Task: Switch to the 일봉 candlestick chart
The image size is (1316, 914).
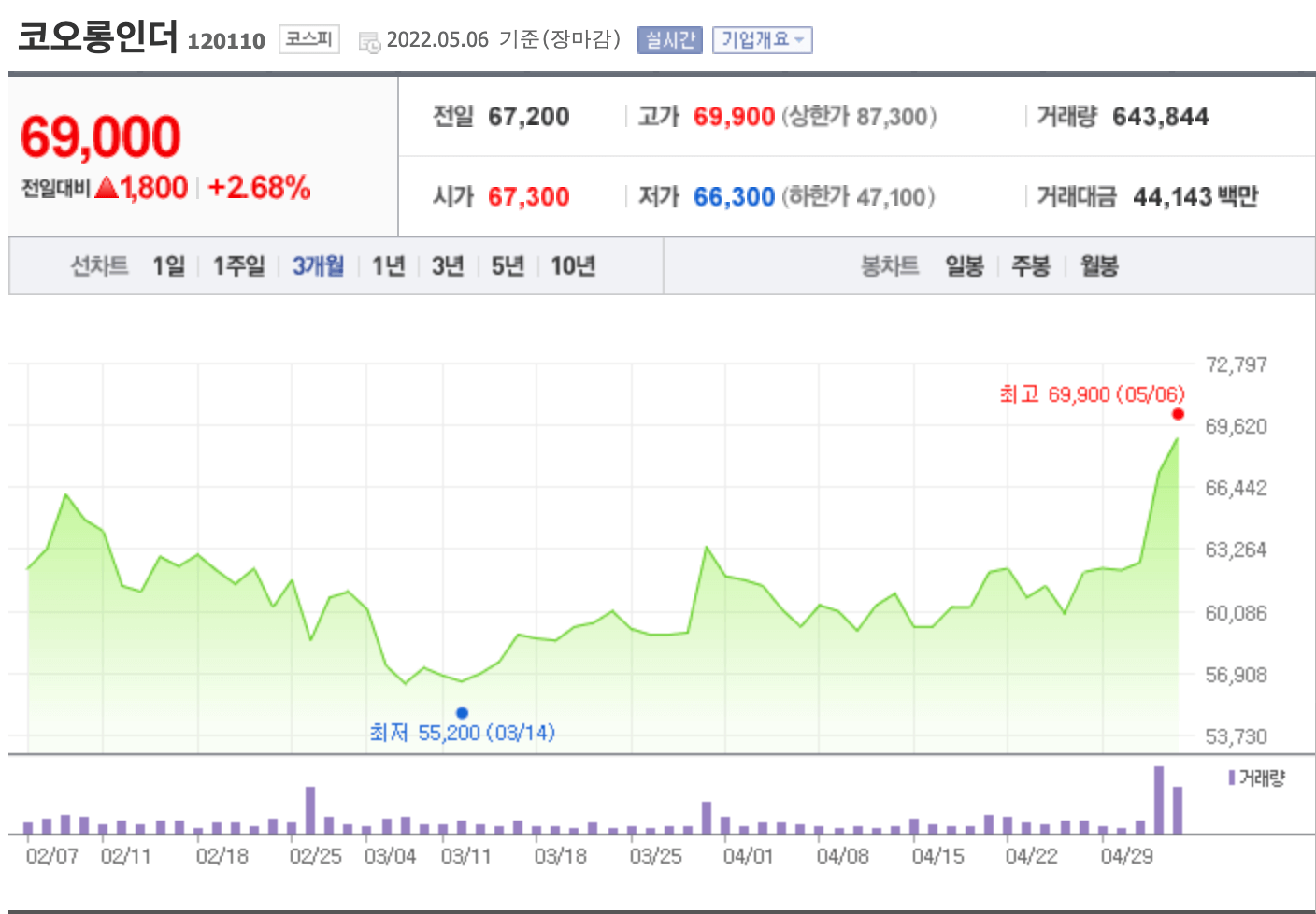Action: coord(965,266)
